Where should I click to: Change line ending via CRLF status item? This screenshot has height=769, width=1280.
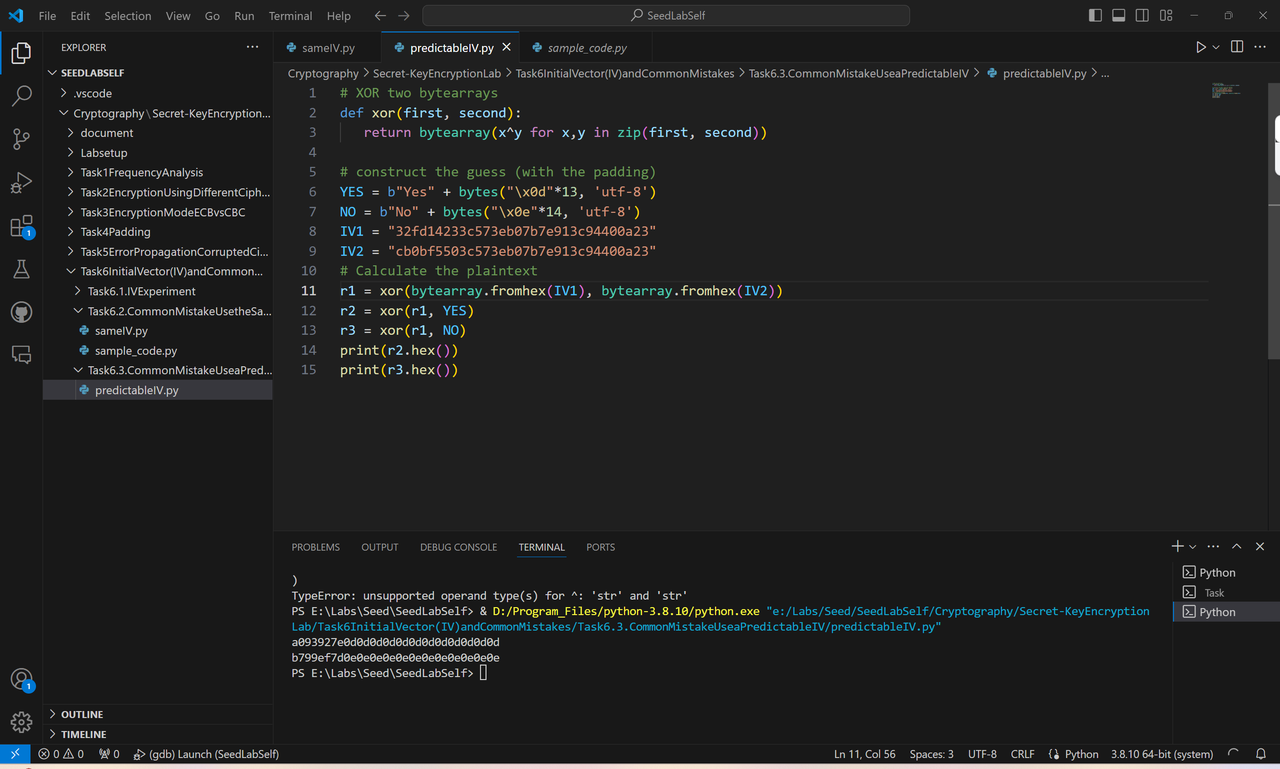(1023, 754)
